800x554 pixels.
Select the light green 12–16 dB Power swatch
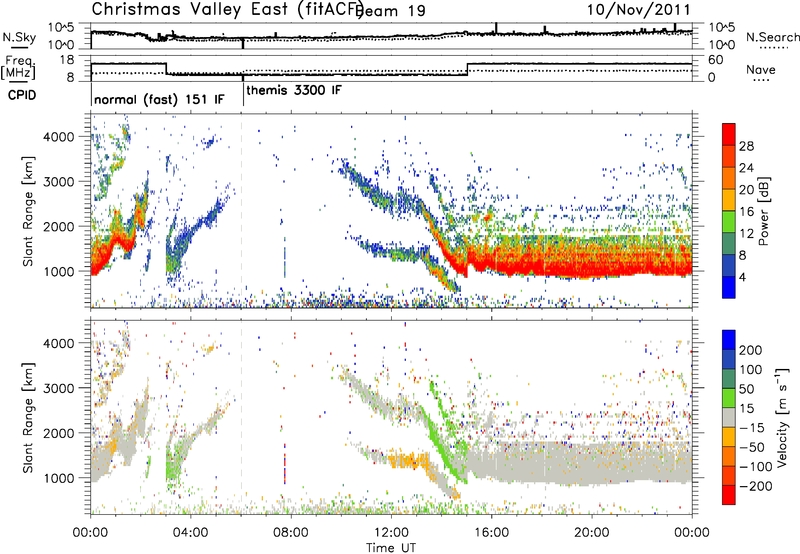coord(729,222)
